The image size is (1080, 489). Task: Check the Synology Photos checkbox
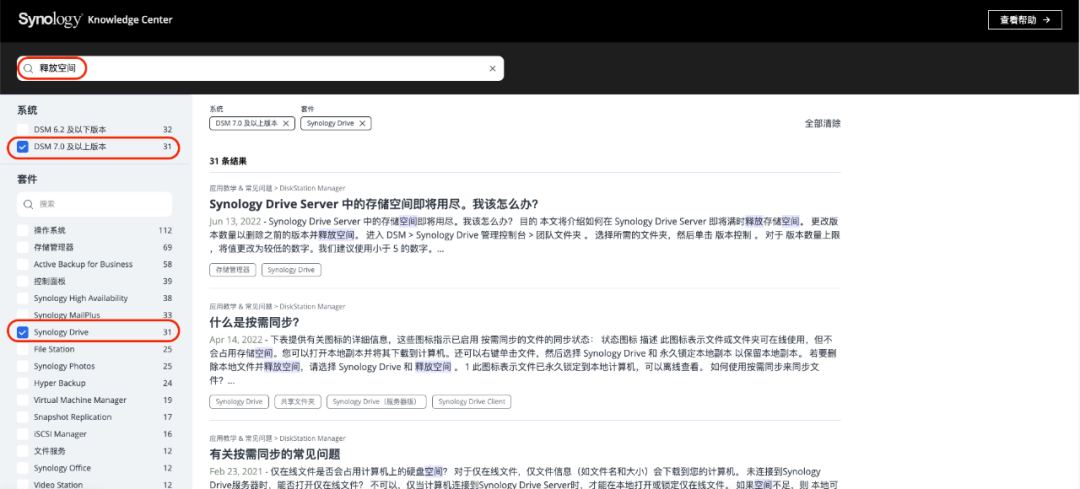[23, 366]
